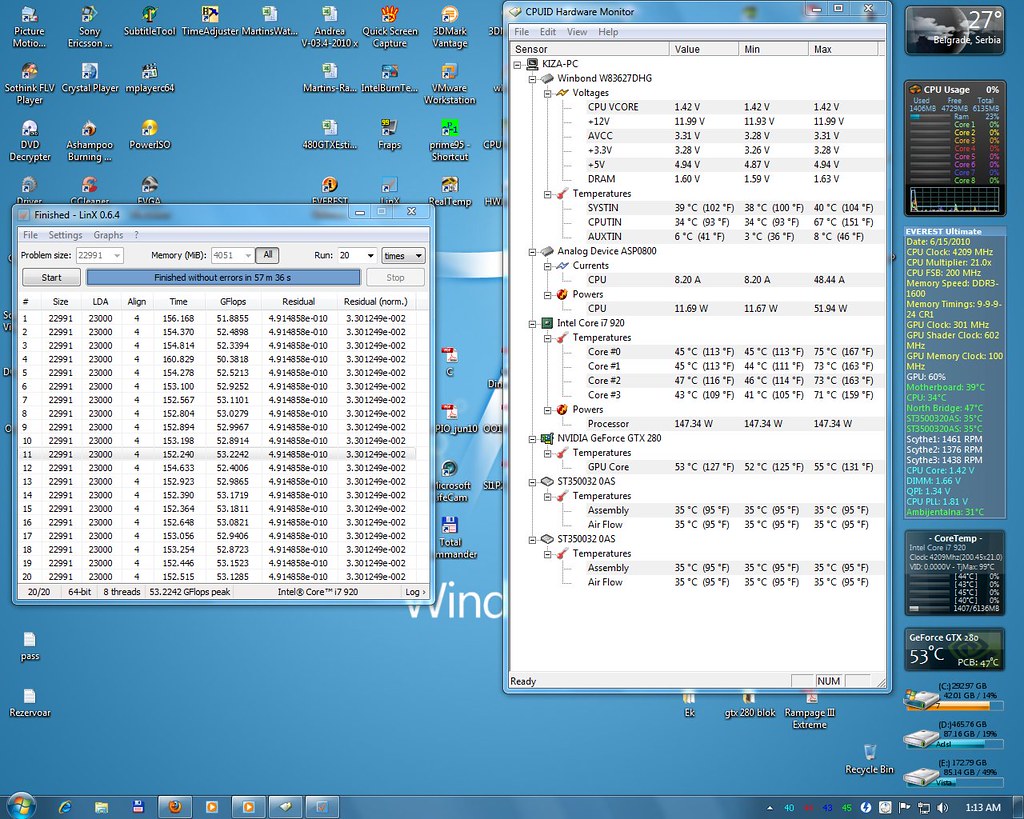The height and width of the screenshot is (819, 1024).
Task: Show hidden tray icons arrow
Action: pyautogui.click(x=770, y=808)
